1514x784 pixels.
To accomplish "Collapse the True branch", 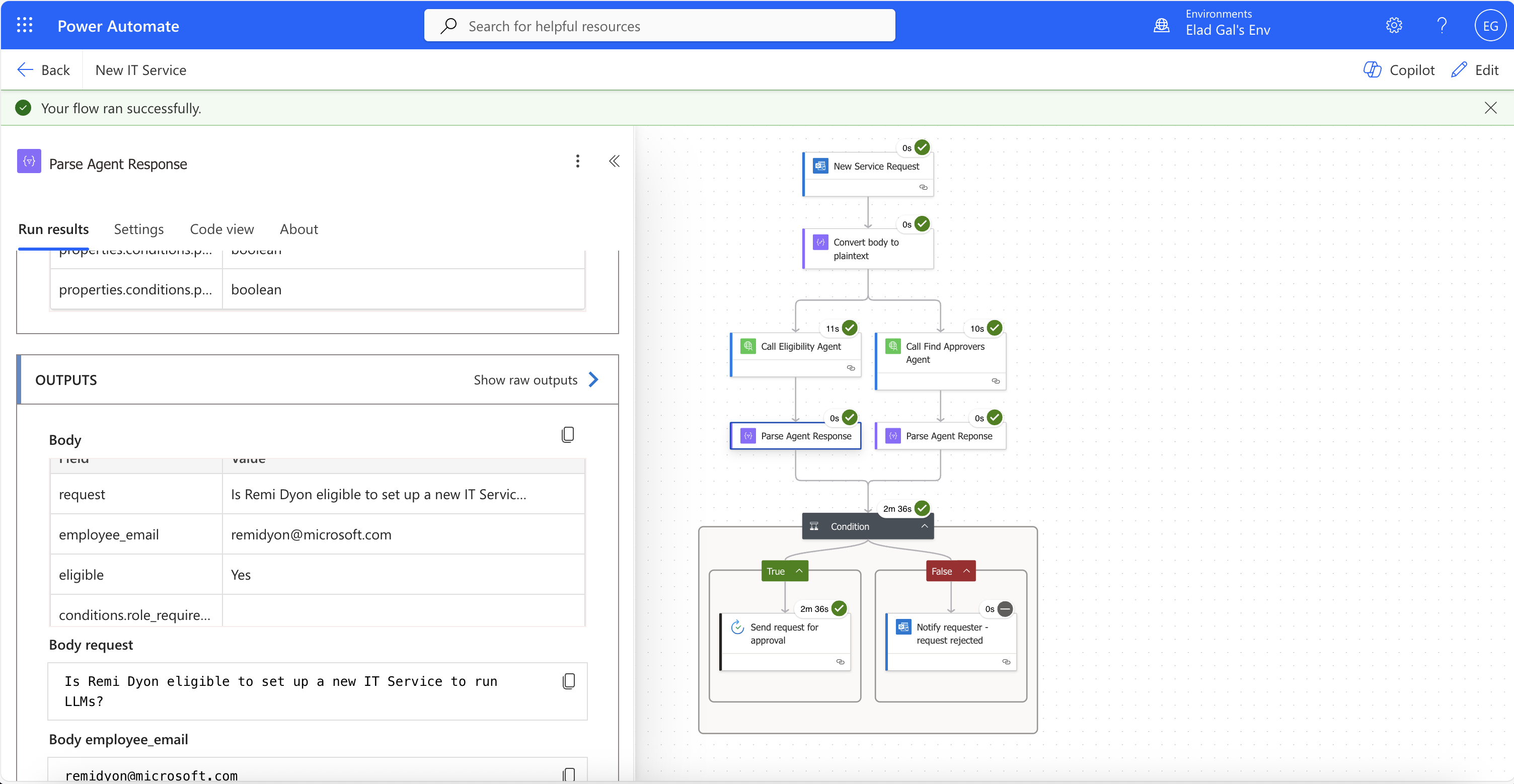I will coord(798,570).
